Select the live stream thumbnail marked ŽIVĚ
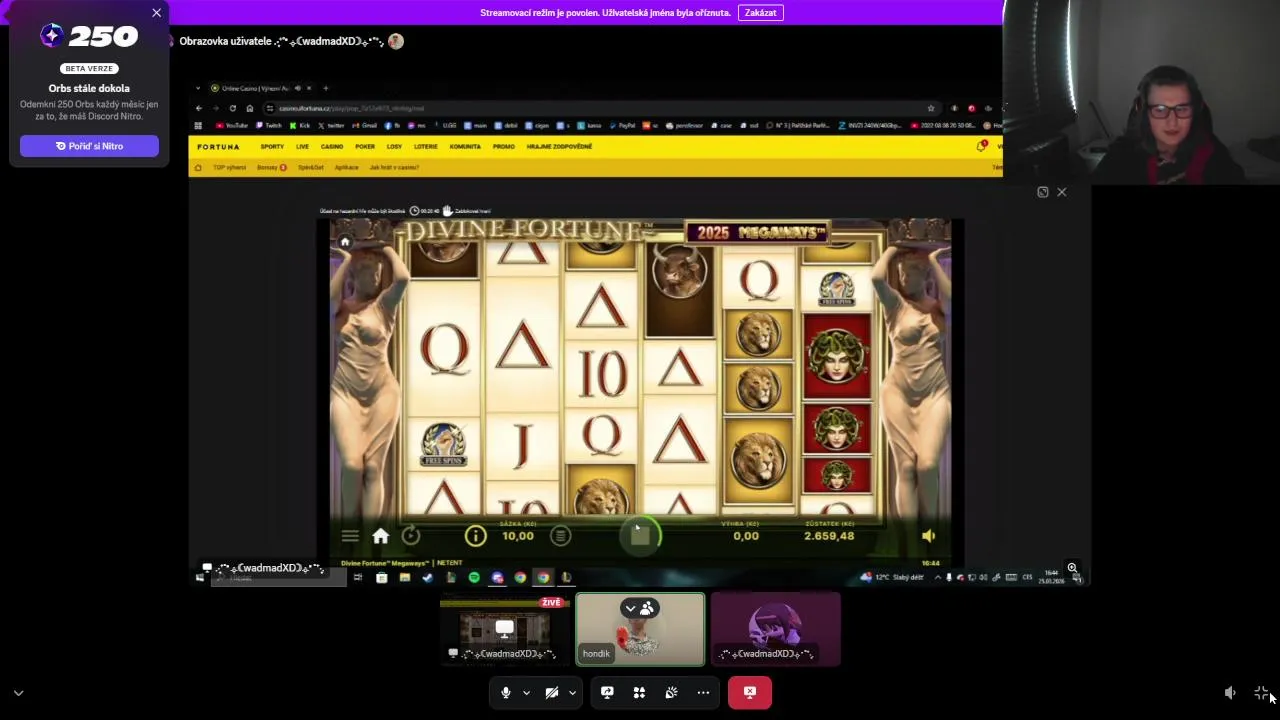1280x720 pixels. (504, 629)
